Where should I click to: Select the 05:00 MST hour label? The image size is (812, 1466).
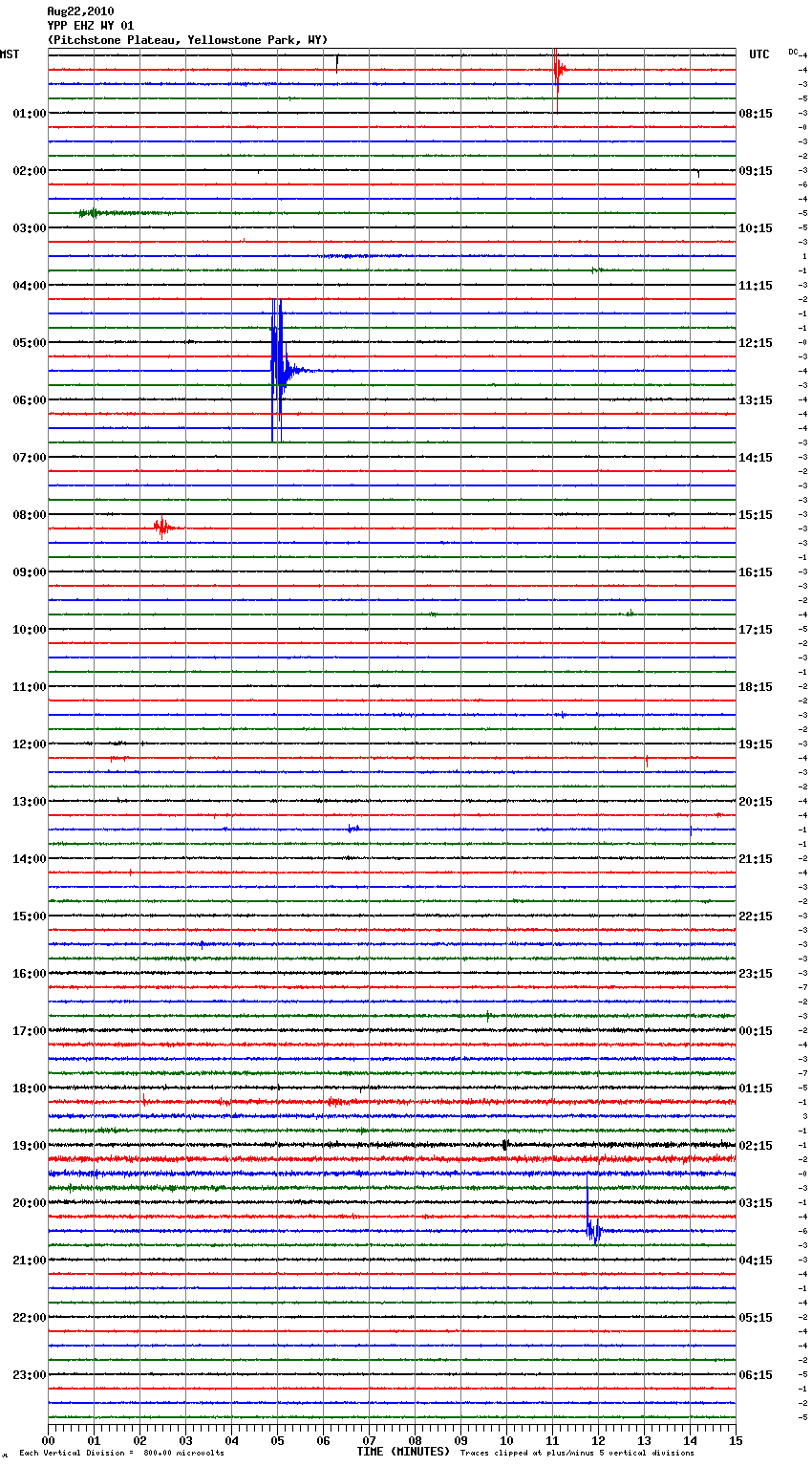pyautogui.click(x=30, y=342)
